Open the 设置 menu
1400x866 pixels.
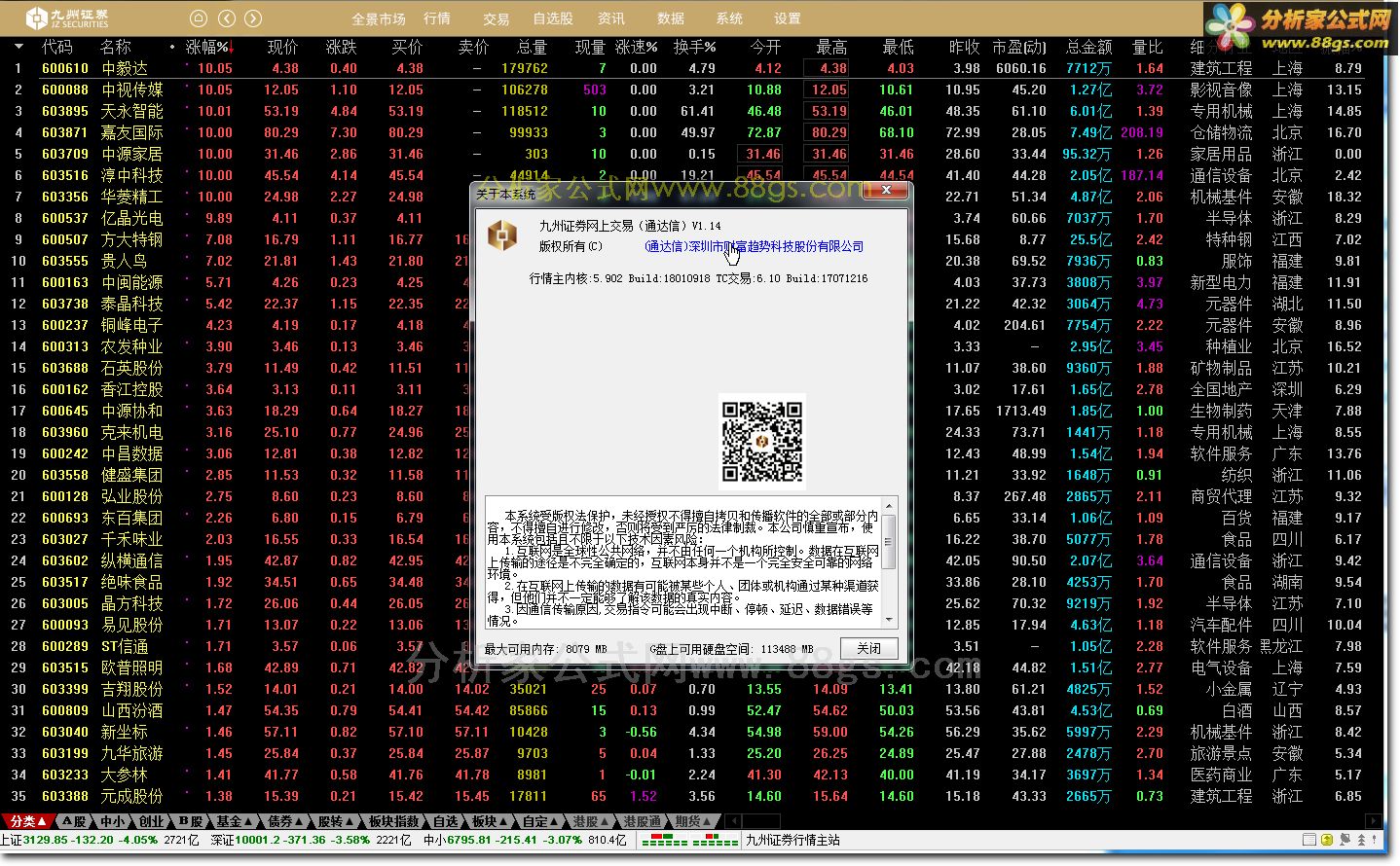point(788,18)
